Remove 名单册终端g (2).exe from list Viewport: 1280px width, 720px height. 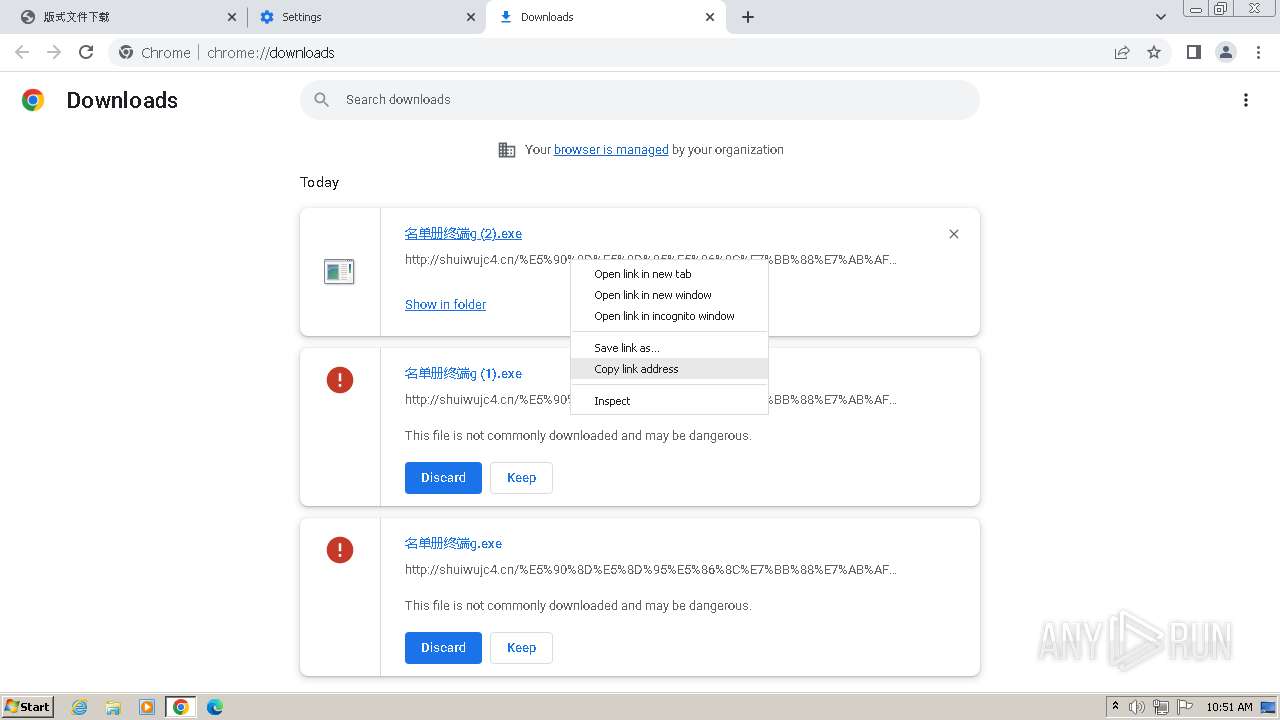point(953,234)
